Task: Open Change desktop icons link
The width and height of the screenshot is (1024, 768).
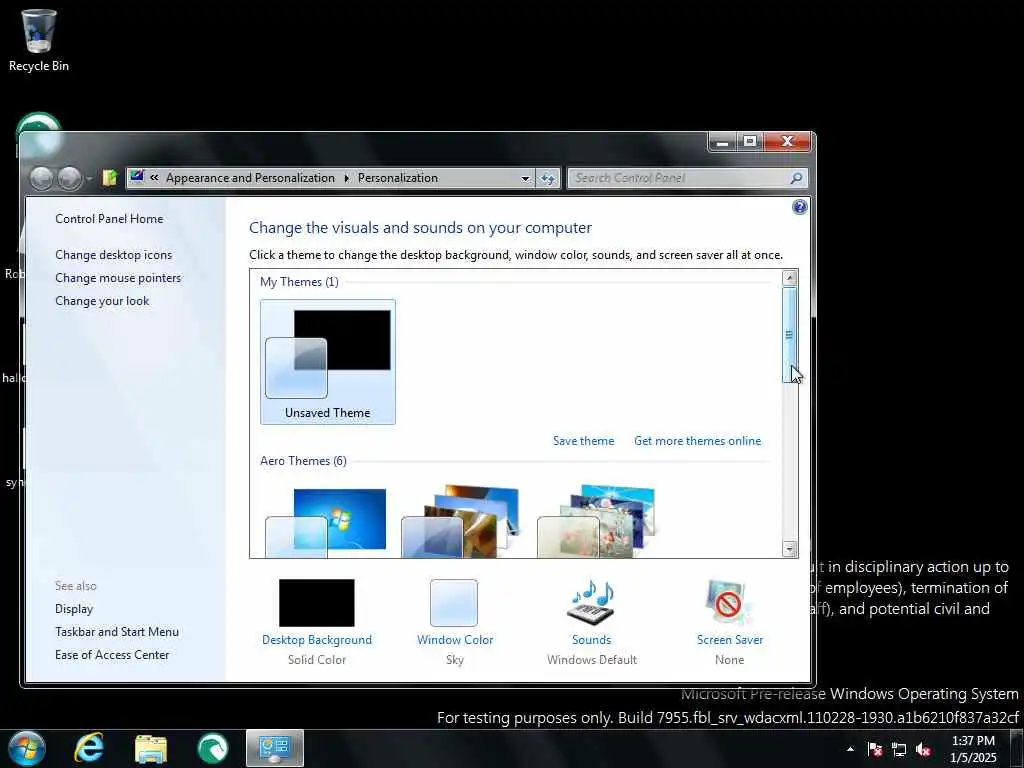Action: [x=114, y=255]
